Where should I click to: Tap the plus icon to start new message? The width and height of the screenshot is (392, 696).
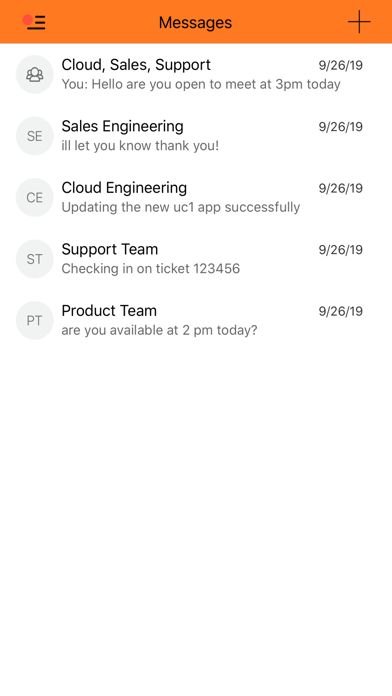click(x=359, y=22)
